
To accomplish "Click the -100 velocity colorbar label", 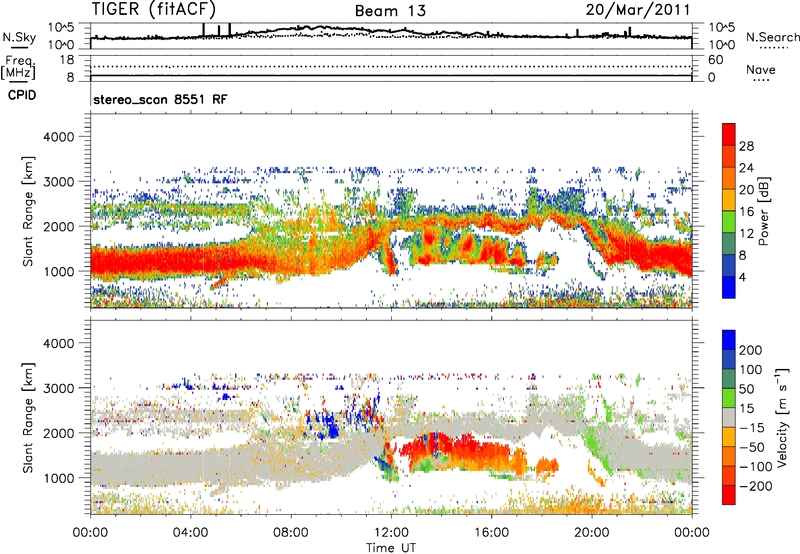I will point(755,467).
